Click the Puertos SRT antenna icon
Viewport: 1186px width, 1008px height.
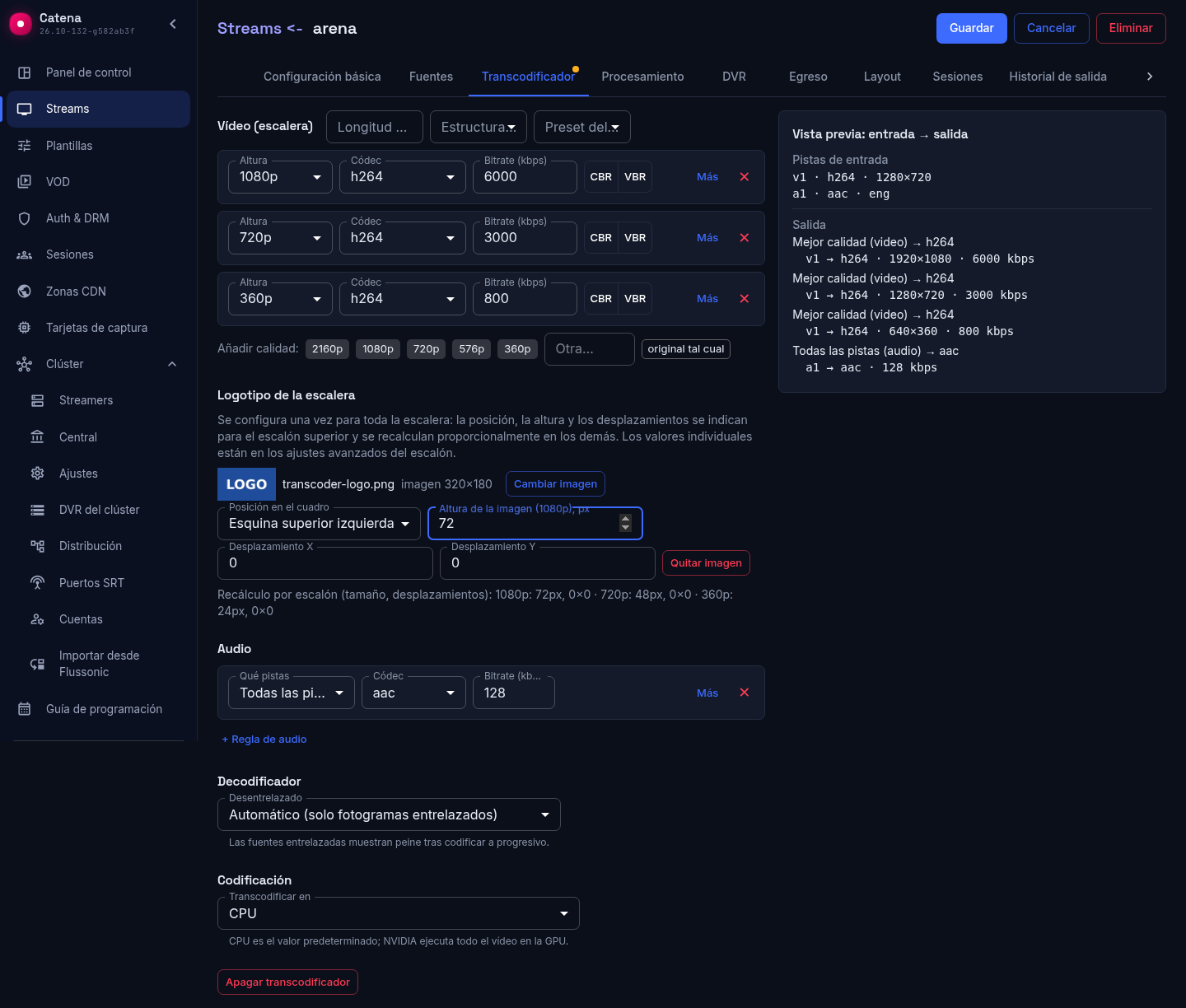[x=38, y=583]
